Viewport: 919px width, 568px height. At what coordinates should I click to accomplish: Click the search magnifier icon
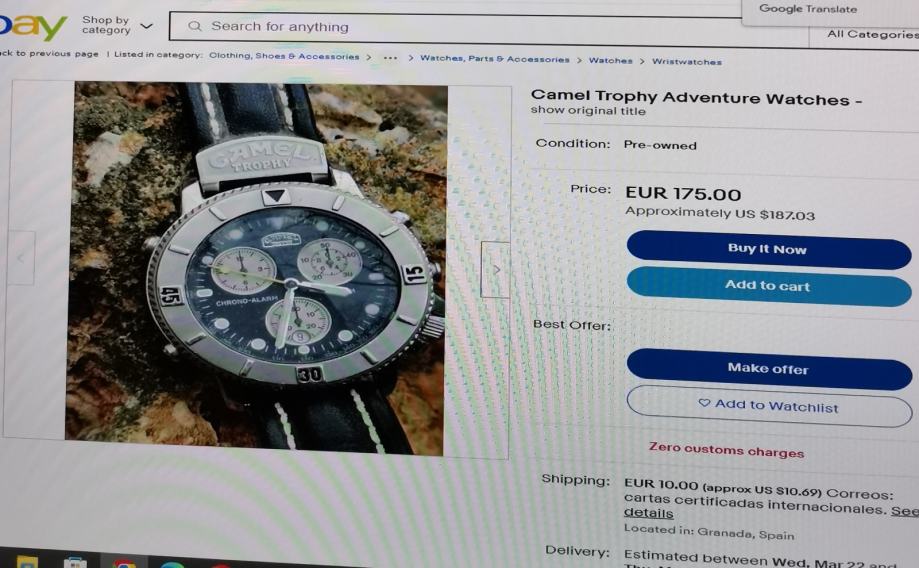(x=195, y=26)
